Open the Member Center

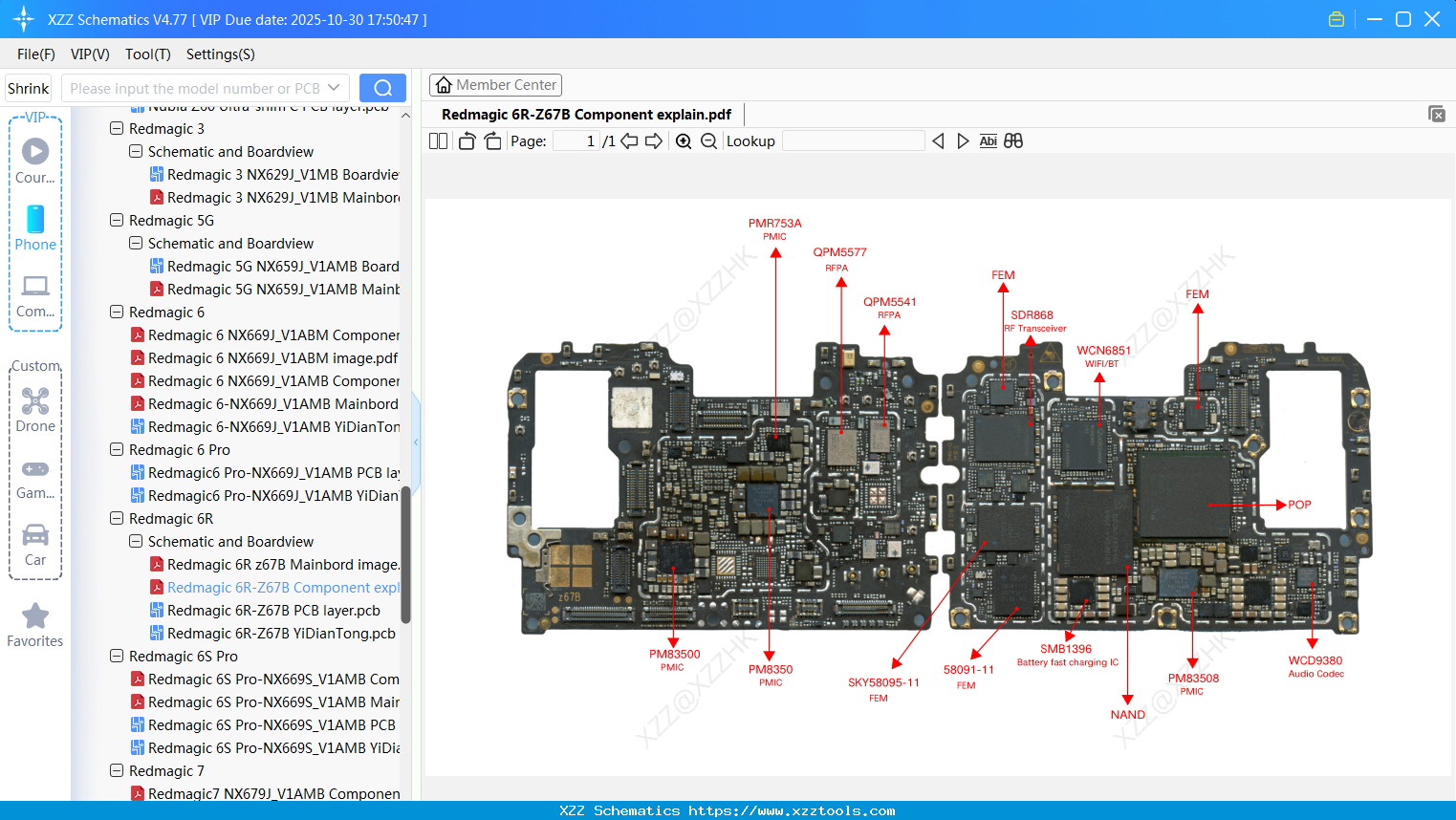[x=495, y=84]
